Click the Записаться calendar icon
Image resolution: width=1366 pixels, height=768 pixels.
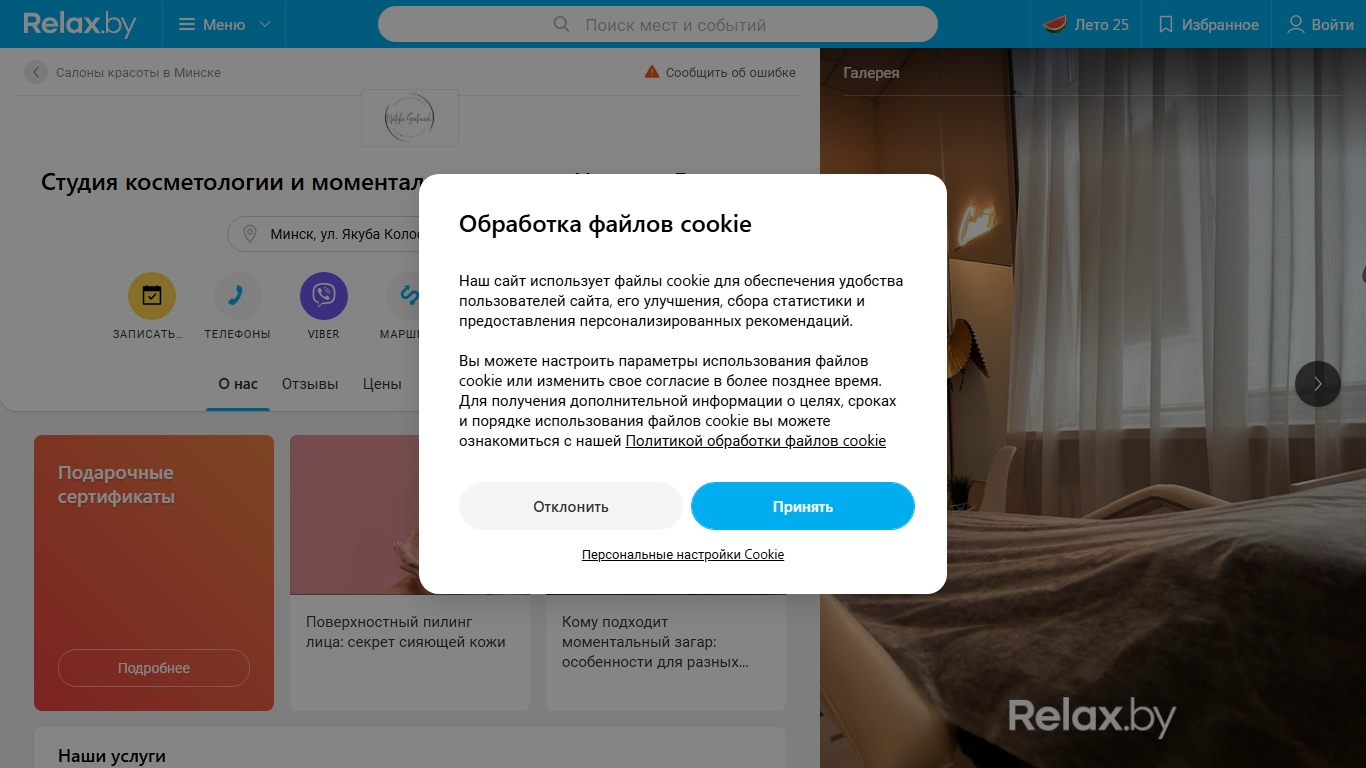[152, 296]
